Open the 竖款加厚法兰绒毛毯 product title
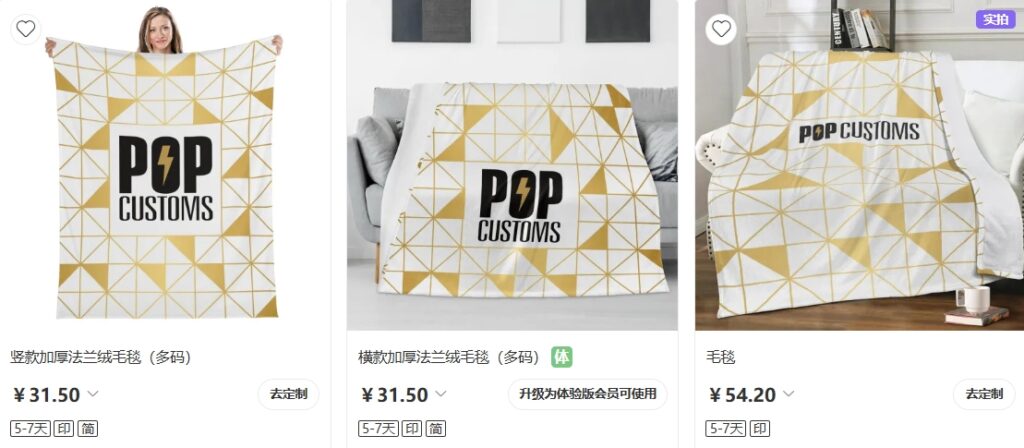The width and height of the screenshot is (1024, 448). tap(101, 357)
